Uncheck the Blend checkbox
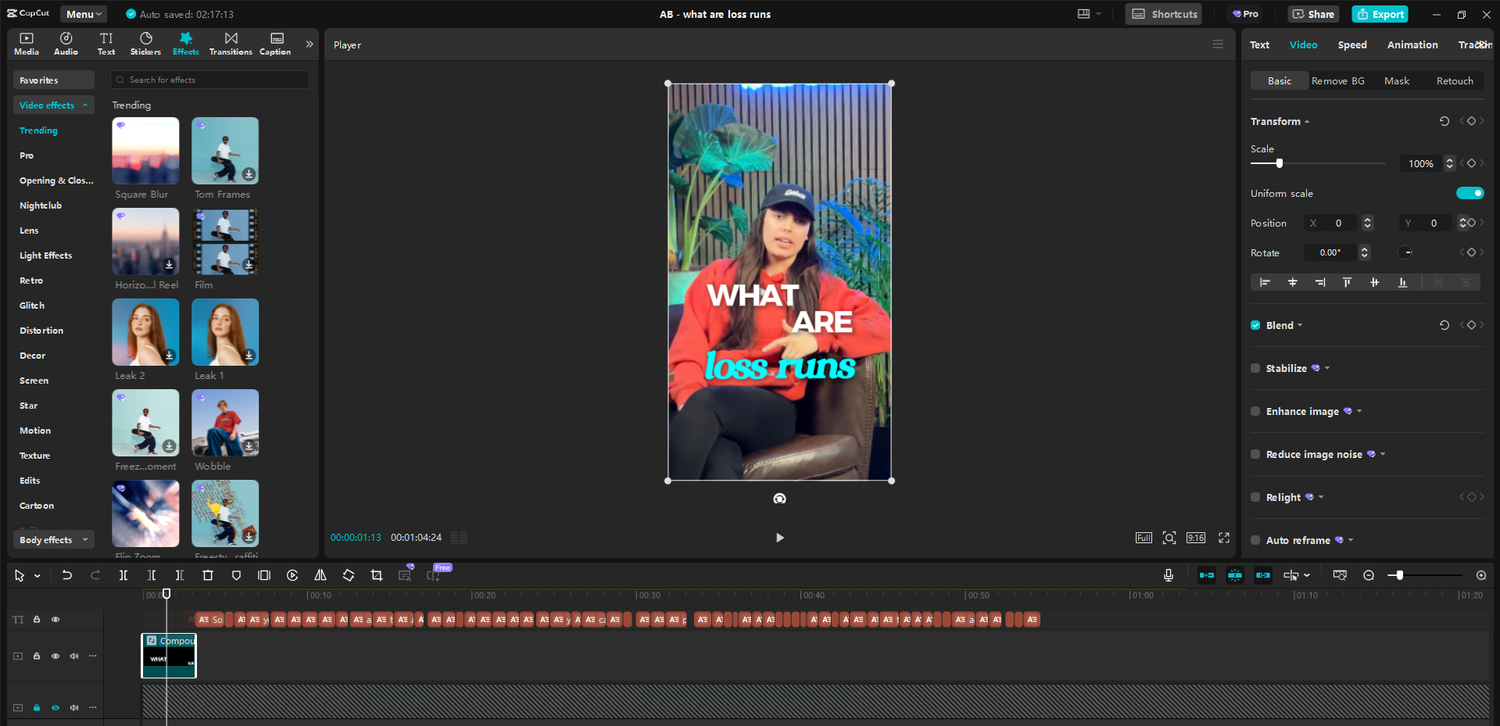Image resolution: width=1500 pixels, height=726 pixels. [x=1255, y=325]
